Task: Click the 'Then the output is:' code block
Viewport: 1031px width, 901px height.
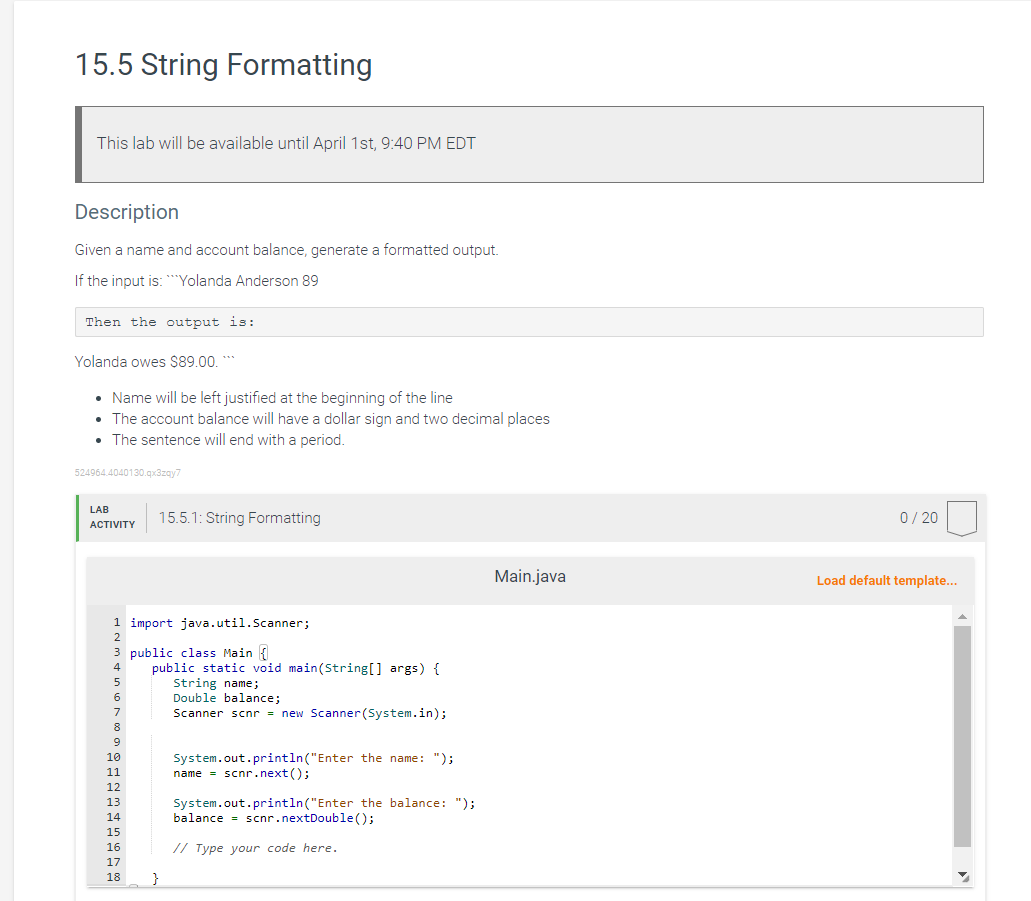Action: [x=529, y=322]
